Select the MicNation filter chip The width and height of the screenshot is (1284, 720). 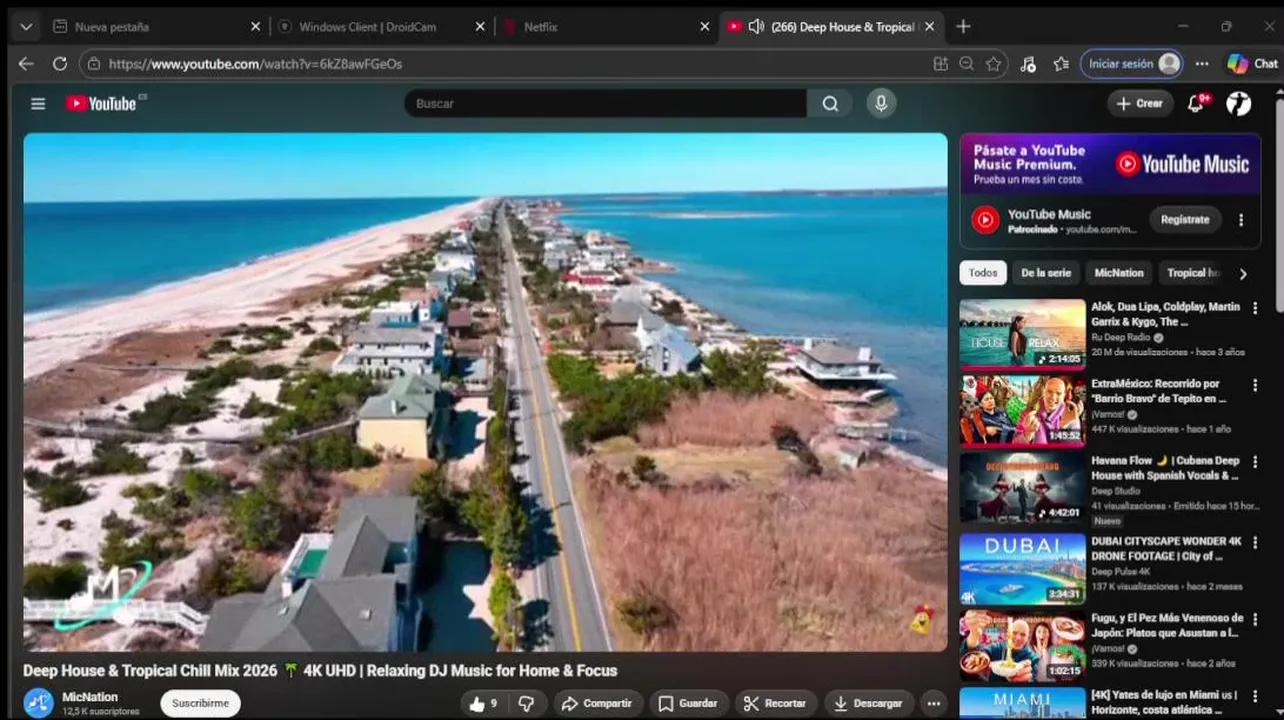tap(1119, 273)
